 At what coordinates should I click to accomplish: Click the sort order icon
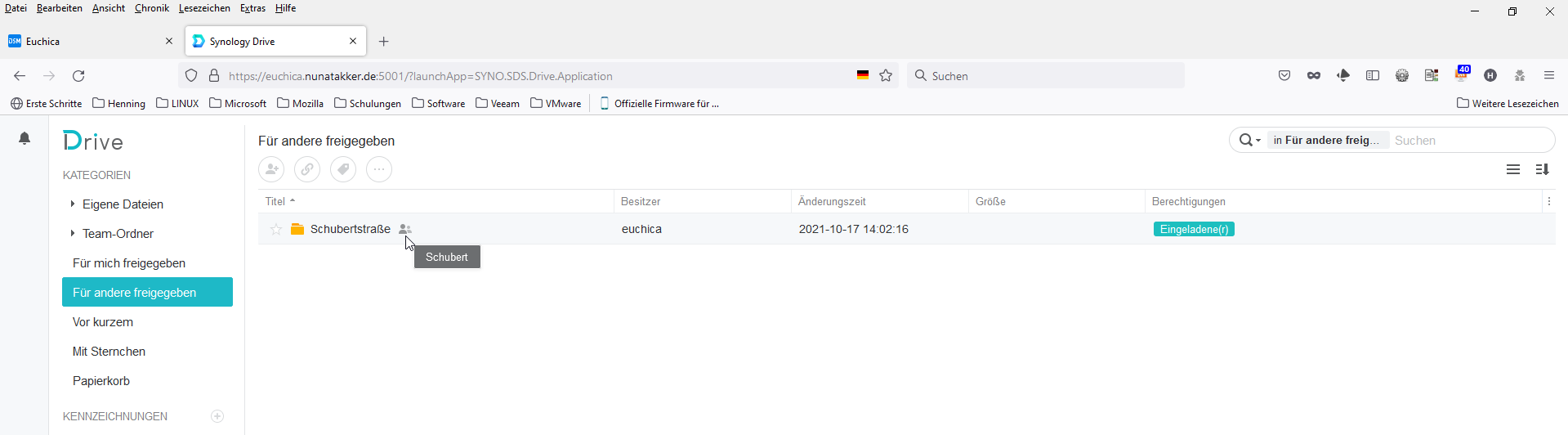[x=1542, y=169]
